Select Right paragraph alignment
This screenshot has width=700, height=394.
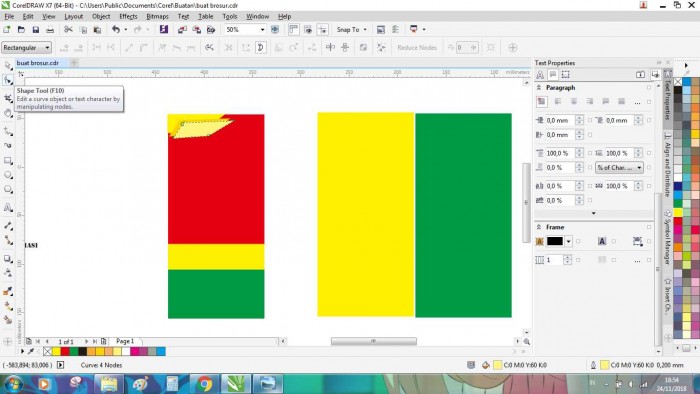click(x=590, y=102)
